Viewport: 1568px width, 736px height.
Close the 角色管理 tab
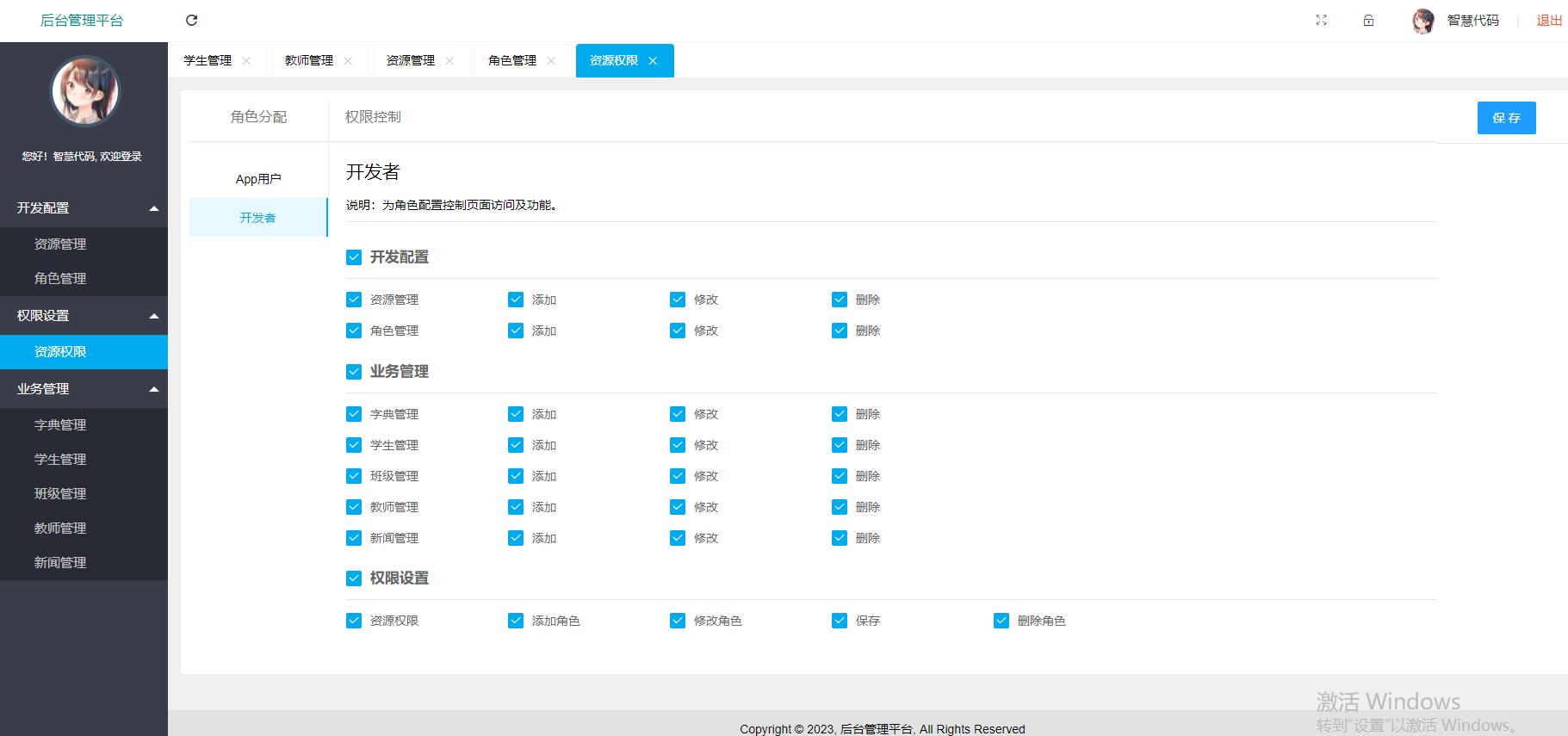[x=551, y=61]
